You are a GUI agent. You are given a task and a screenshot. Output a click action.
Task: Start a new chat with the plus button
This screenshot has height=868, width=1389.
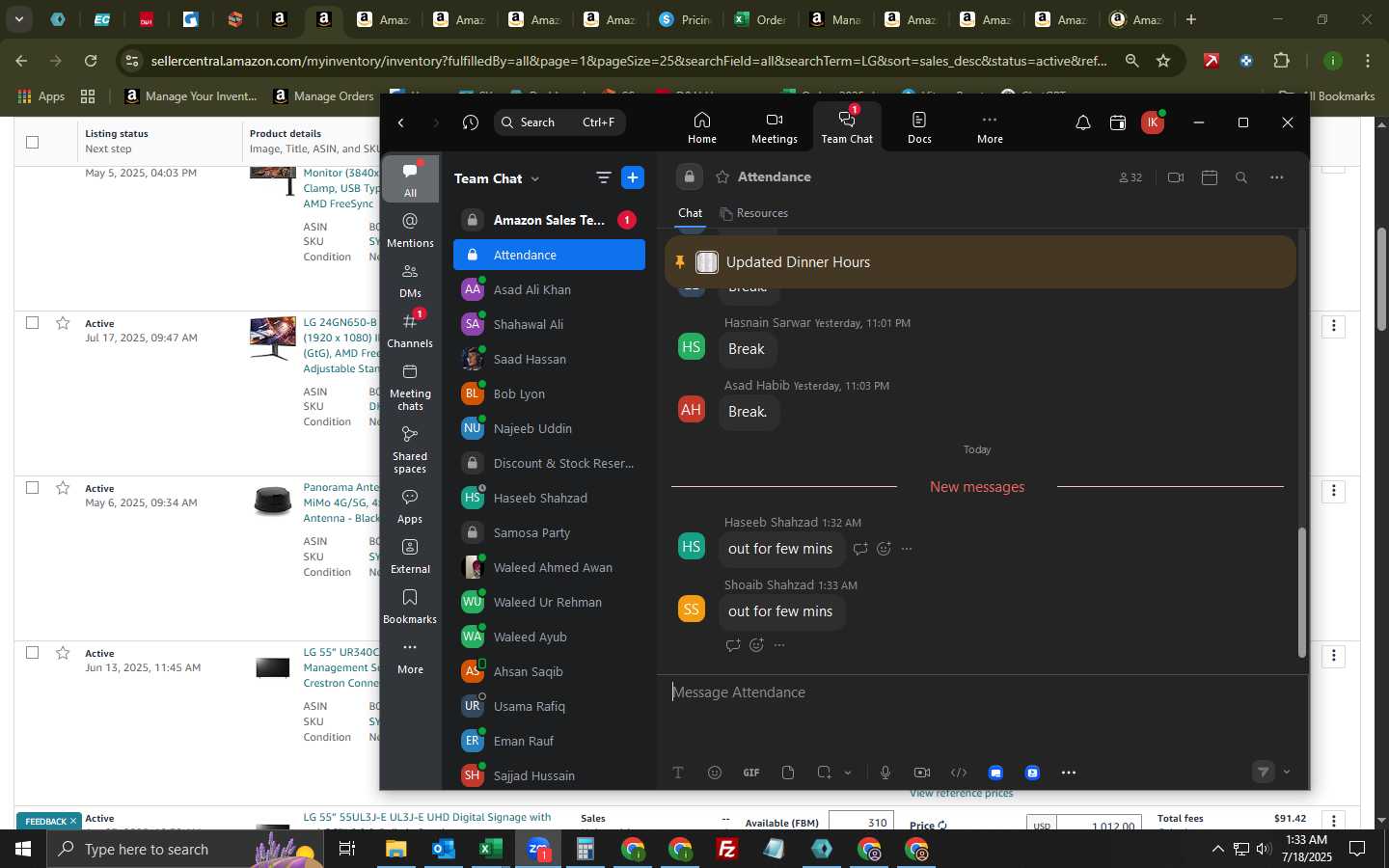[633, 177]
